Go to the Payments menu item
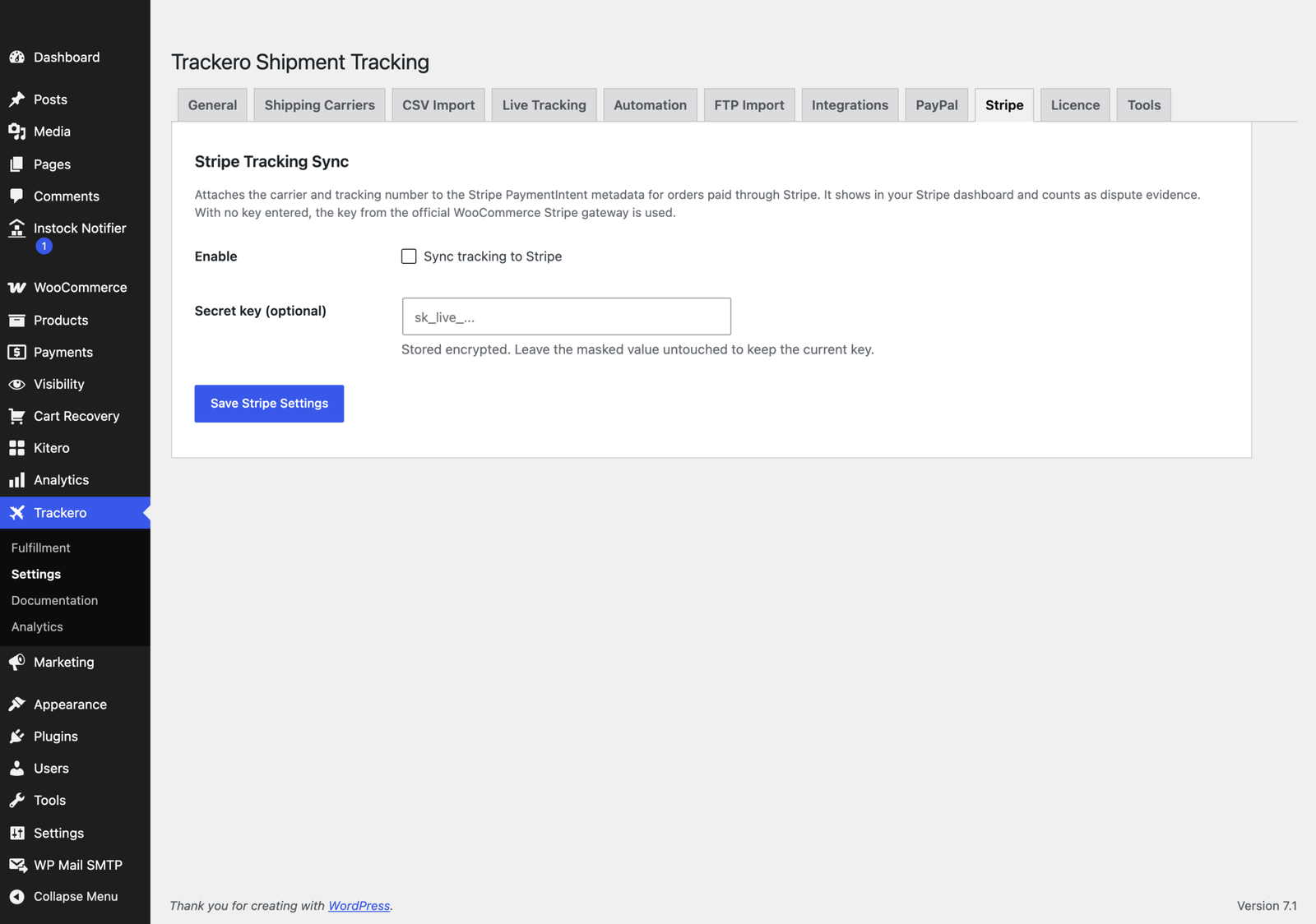This screenshot has height=924, width=1316. tap(75, 353)
